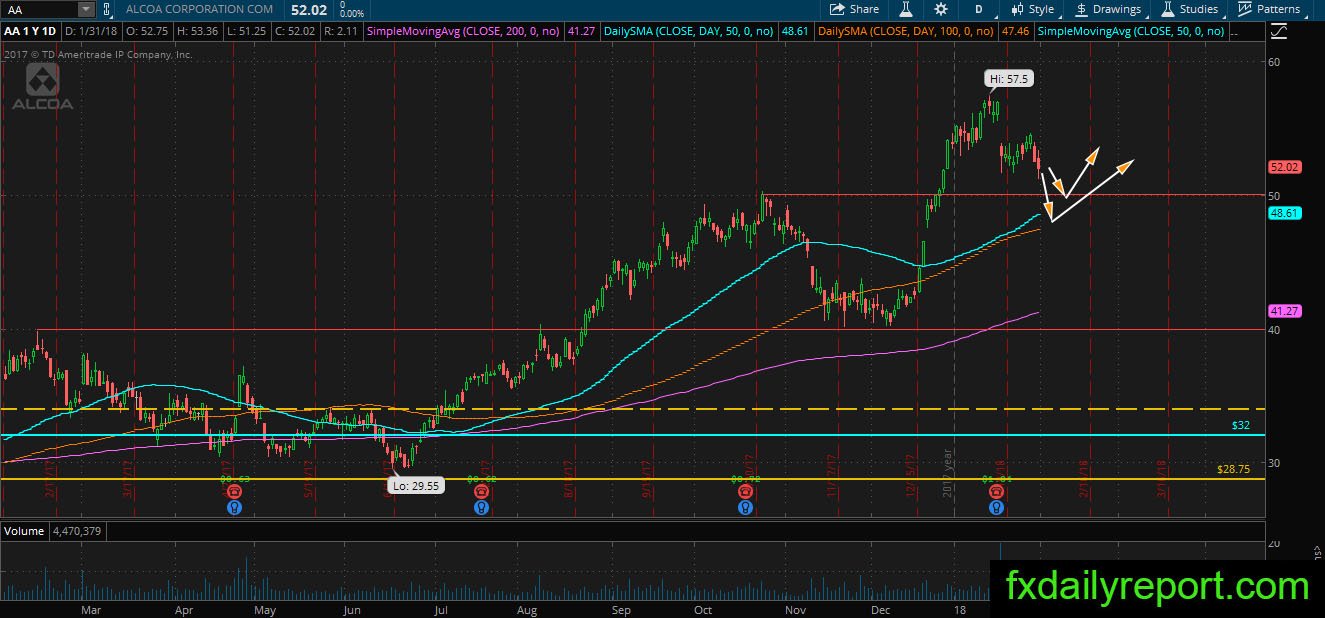The height and width of the screenshot is (618, 1325).
Task: Expand the AA symbol dropdown arrow
Action: pyautogui.click(x=86, y=9)
